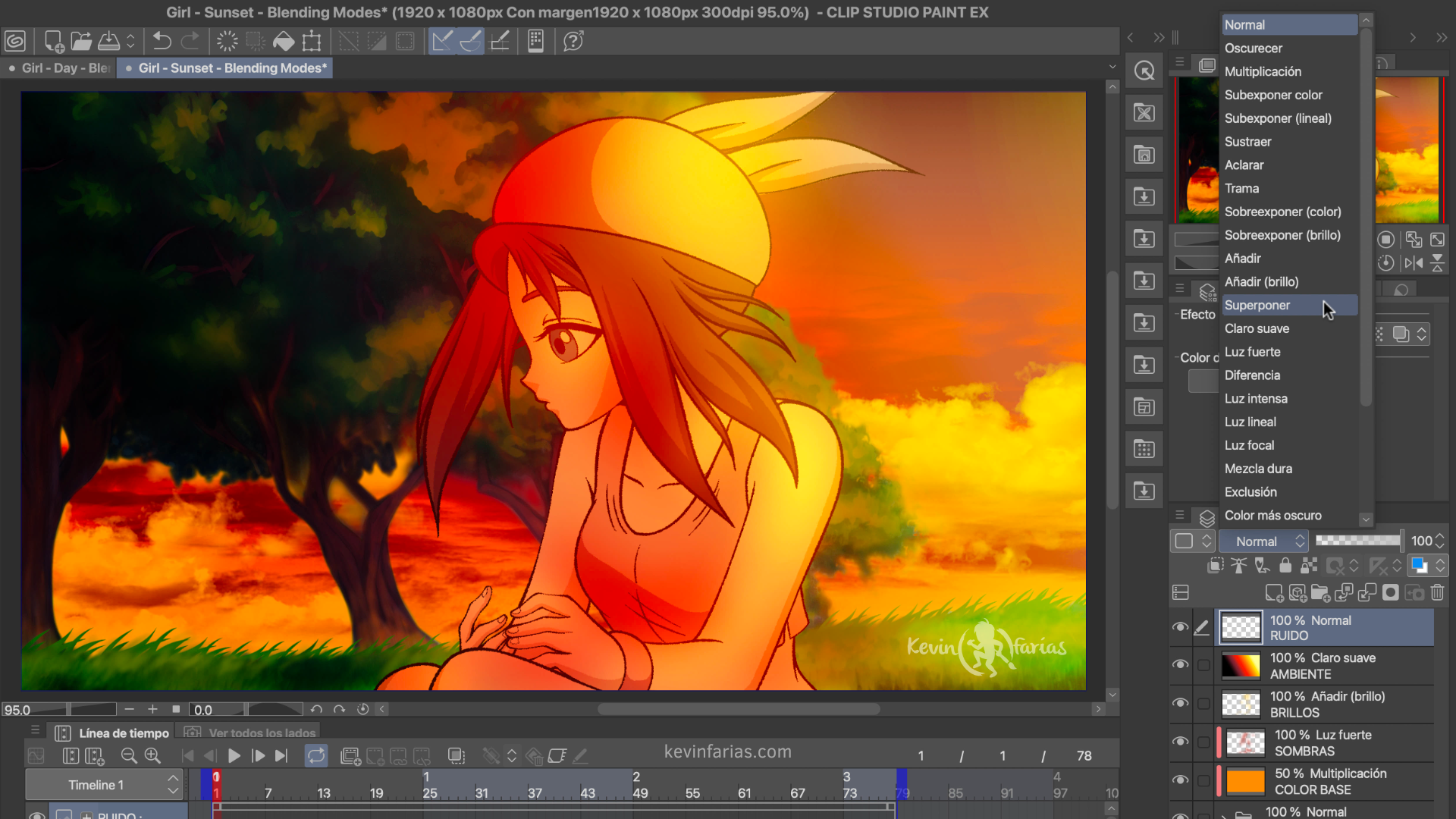This screenshot has width=1456, height=819.
Task: Click the Open file folder icon
Action: coord(81,41)
